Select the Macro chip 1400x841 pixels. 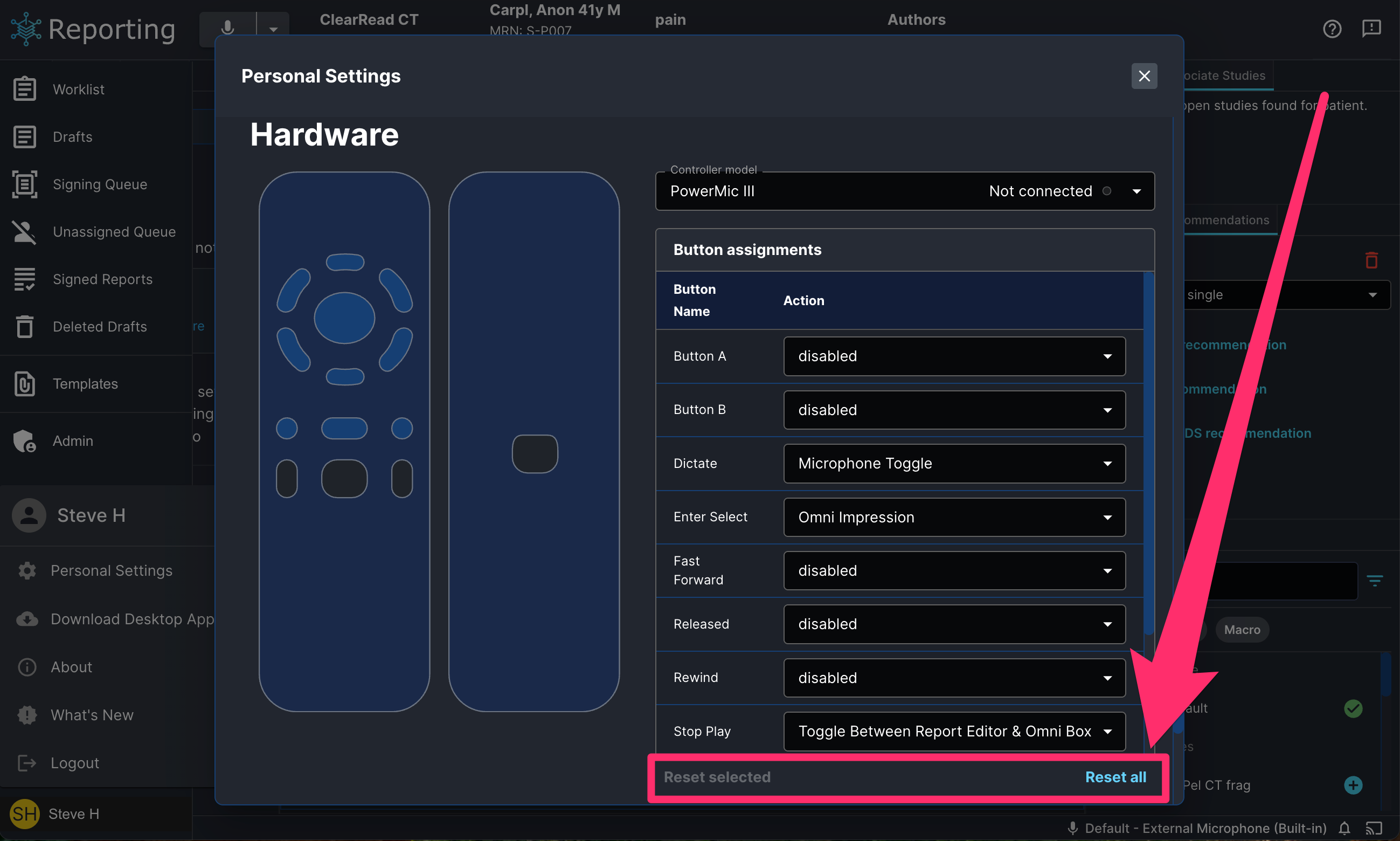point(1242,630)
